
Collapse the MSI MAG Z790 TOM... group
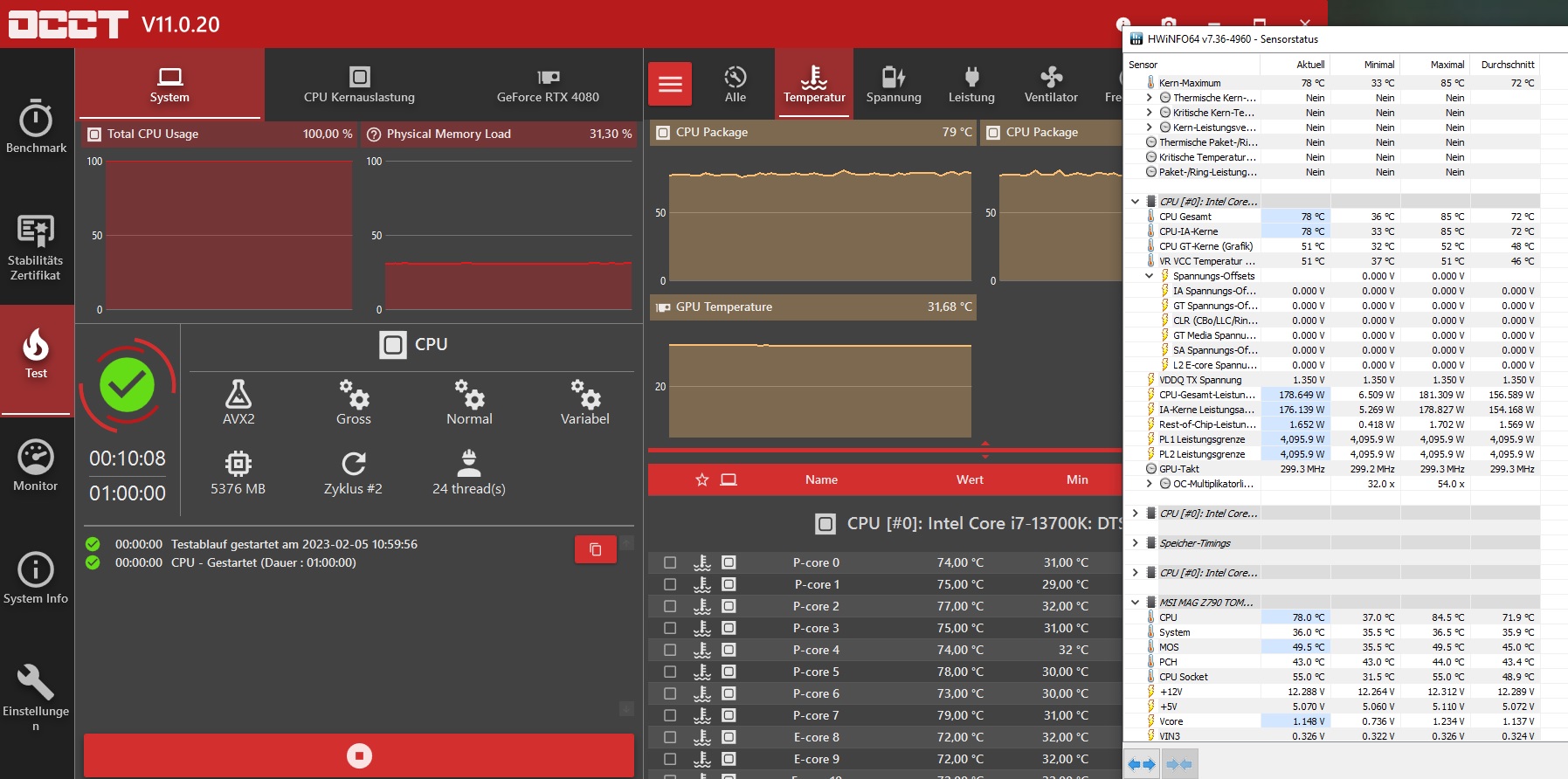click(x=1135, y=603)
